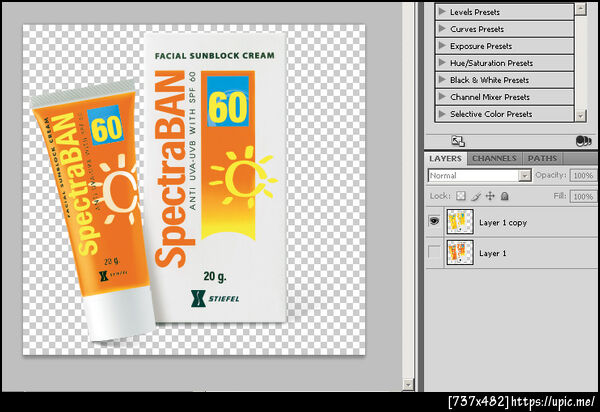This screenshot has height=412, width=600.
Task: Expand the Curves Presets group
Action: [x=442, y=29]
